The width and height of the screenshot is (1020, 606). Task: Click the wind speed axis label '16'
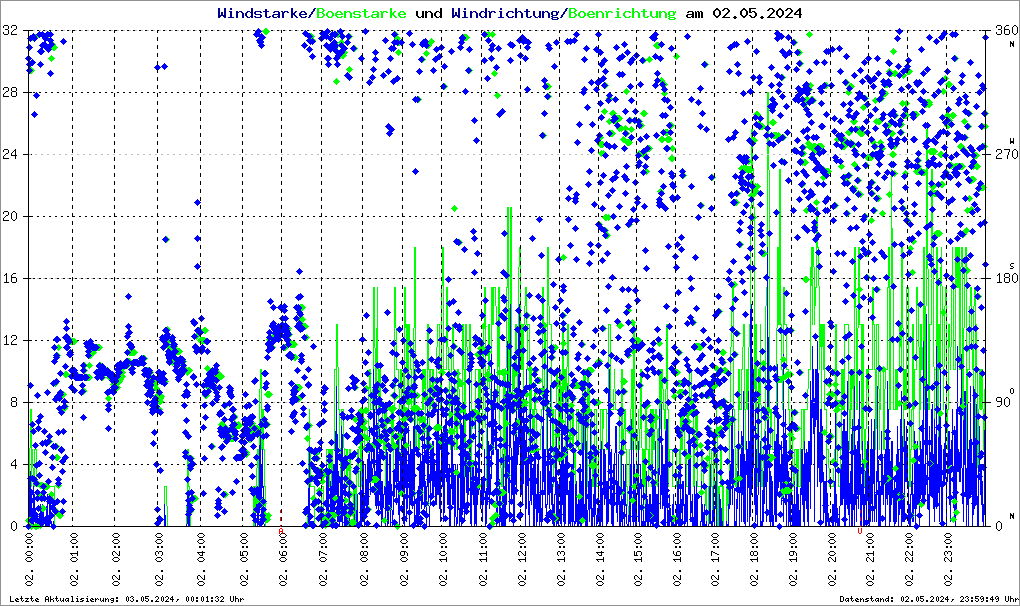(x=10, y=278)
